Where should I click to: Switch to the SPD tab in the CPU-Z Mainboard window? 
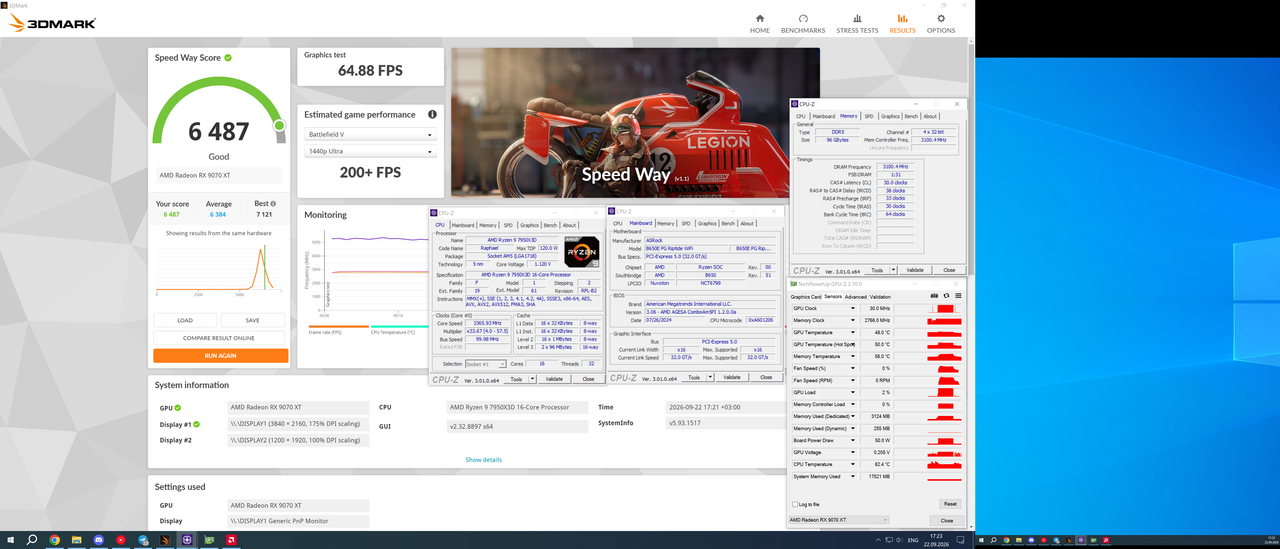pyautogui.click(x=686, y=223)
